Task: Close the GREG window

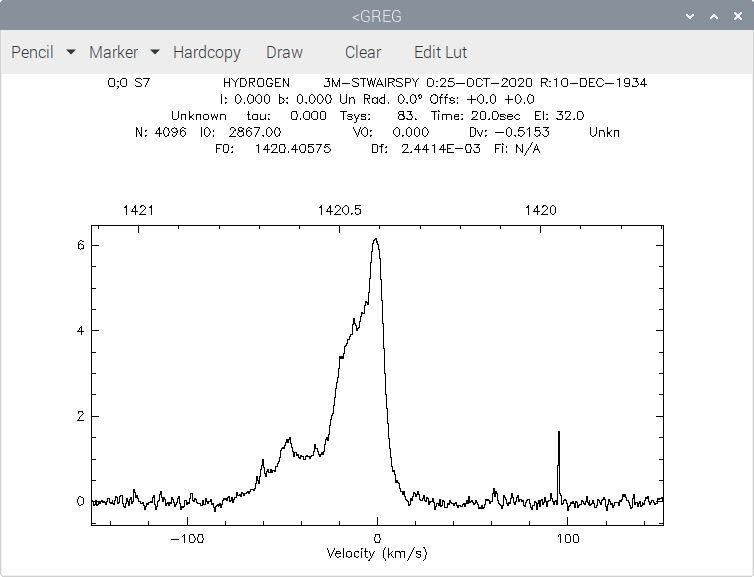Action: coord(738,16)
